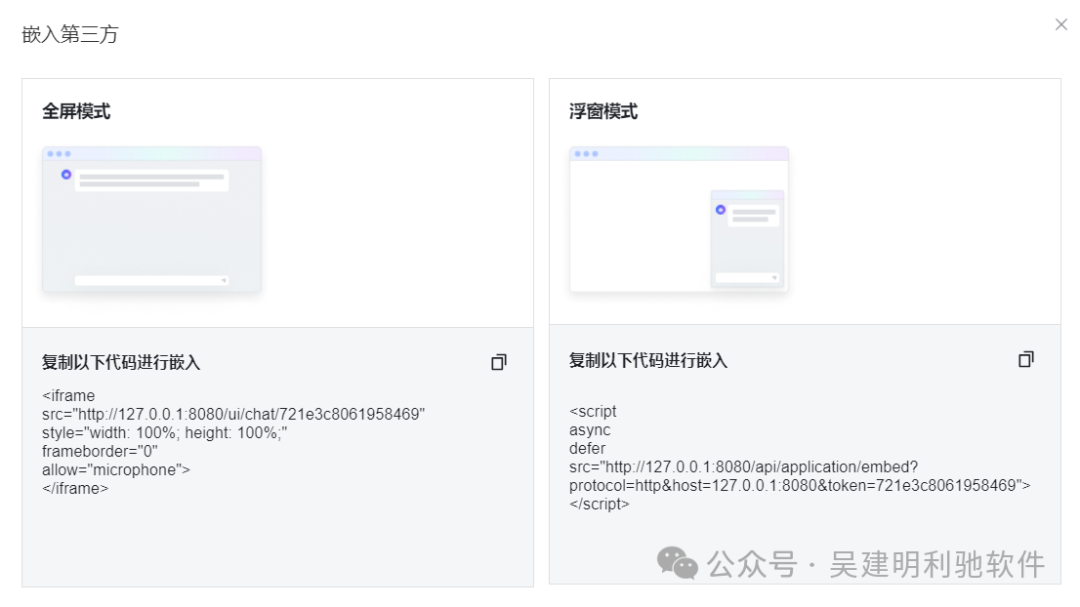The image size is (1080, 607).
Task: Close the 嵌入第三方 dialog
Action: pyautogui.click(x=1061, y=25)
